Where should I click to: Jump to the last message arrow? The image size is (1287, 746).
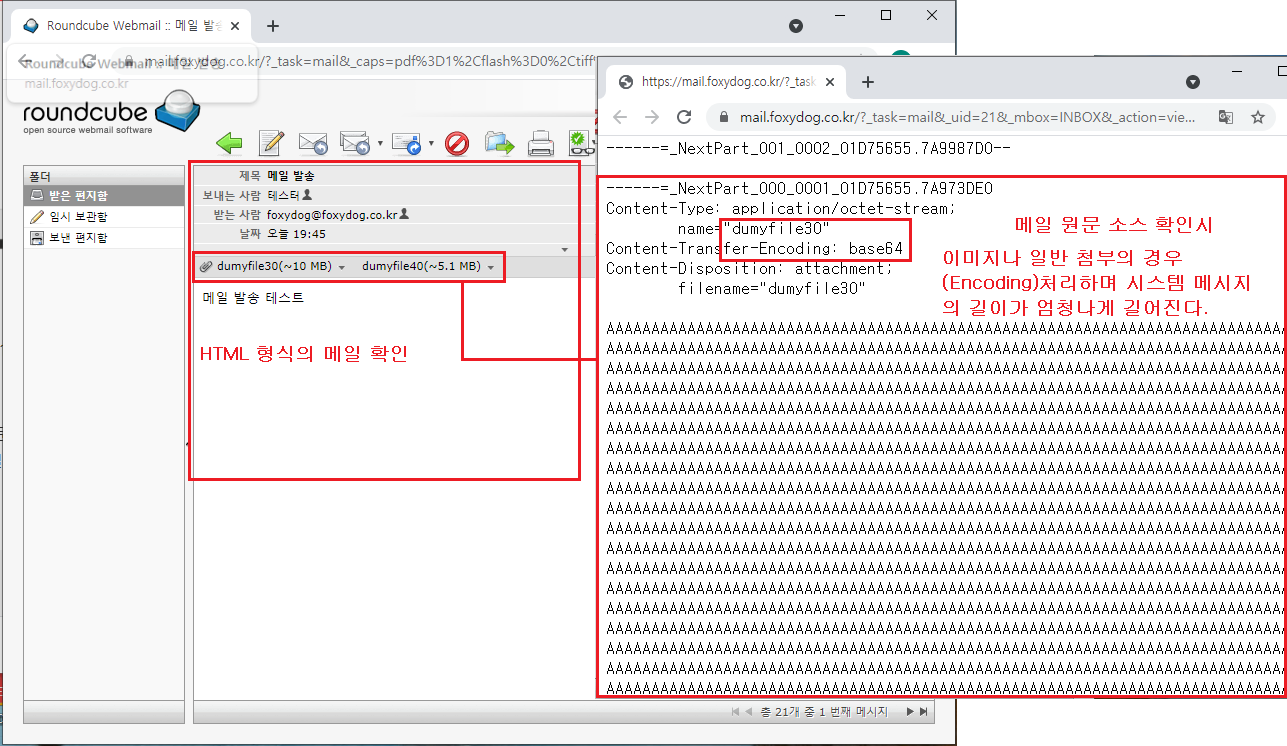coord(924,712)
